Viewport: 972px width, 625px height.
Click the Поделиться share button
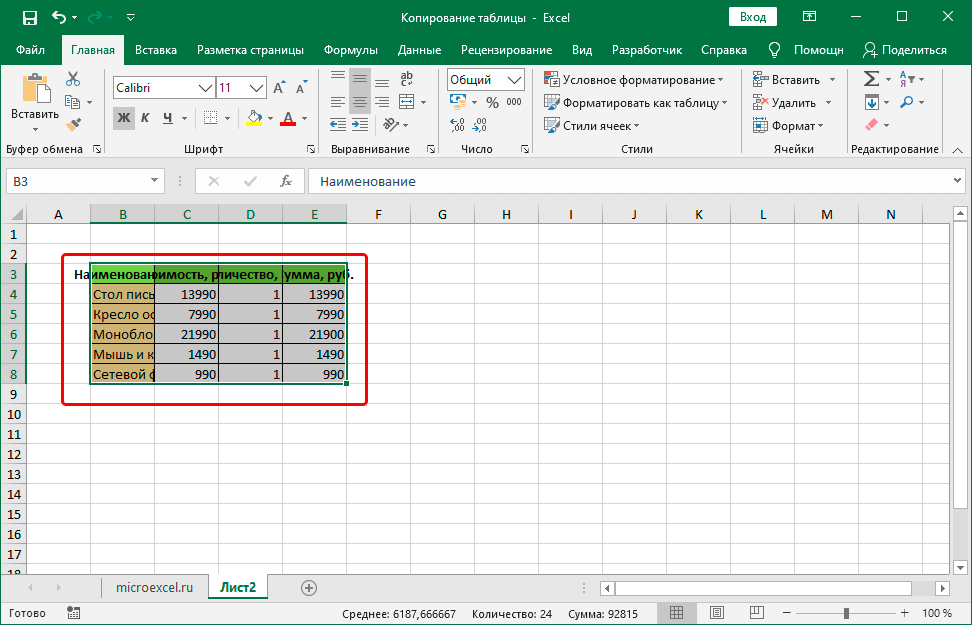[x=905, y=50]
